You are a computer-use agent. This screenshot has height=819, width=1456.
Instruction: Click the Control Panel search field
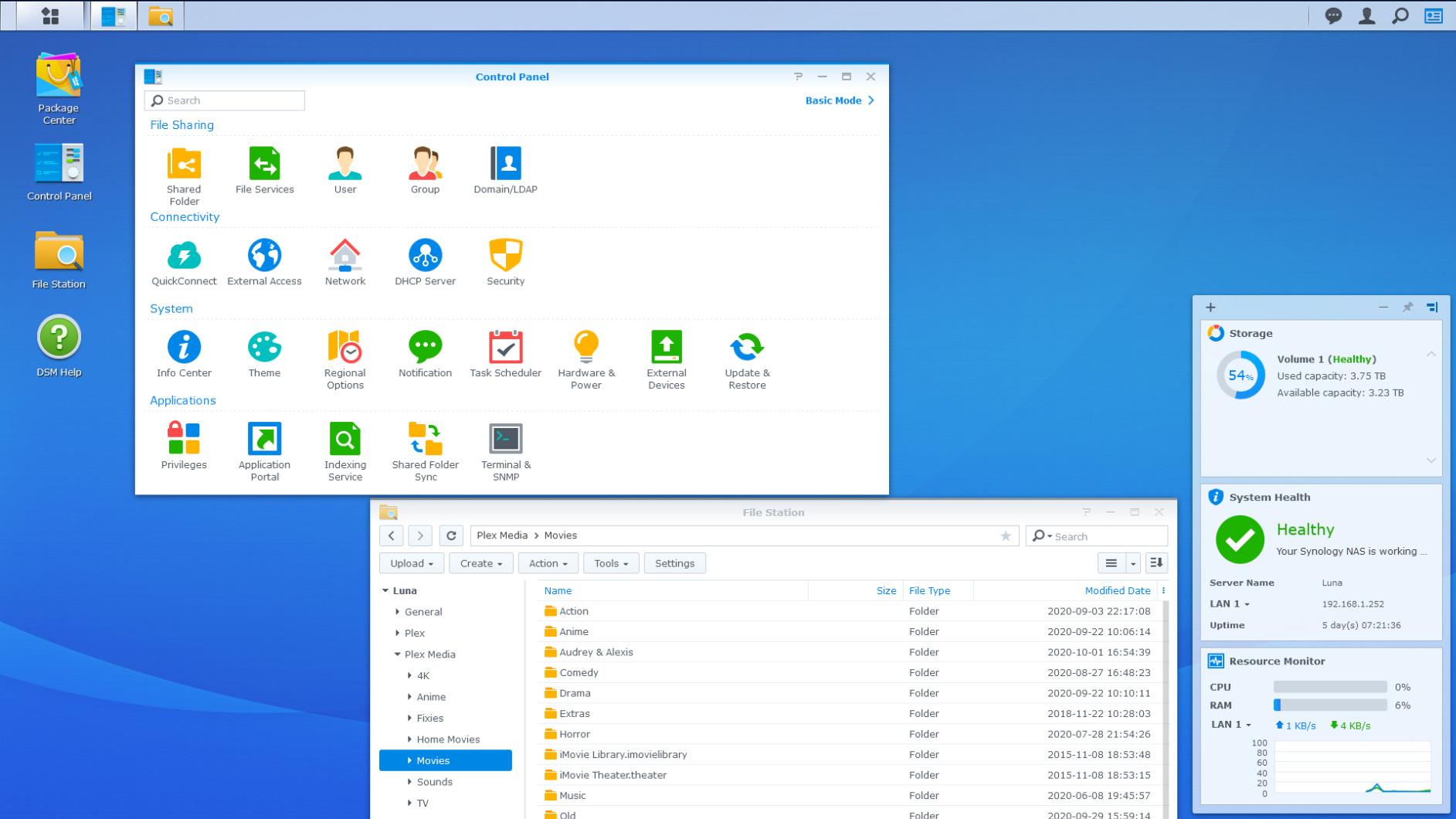point(224,100)
